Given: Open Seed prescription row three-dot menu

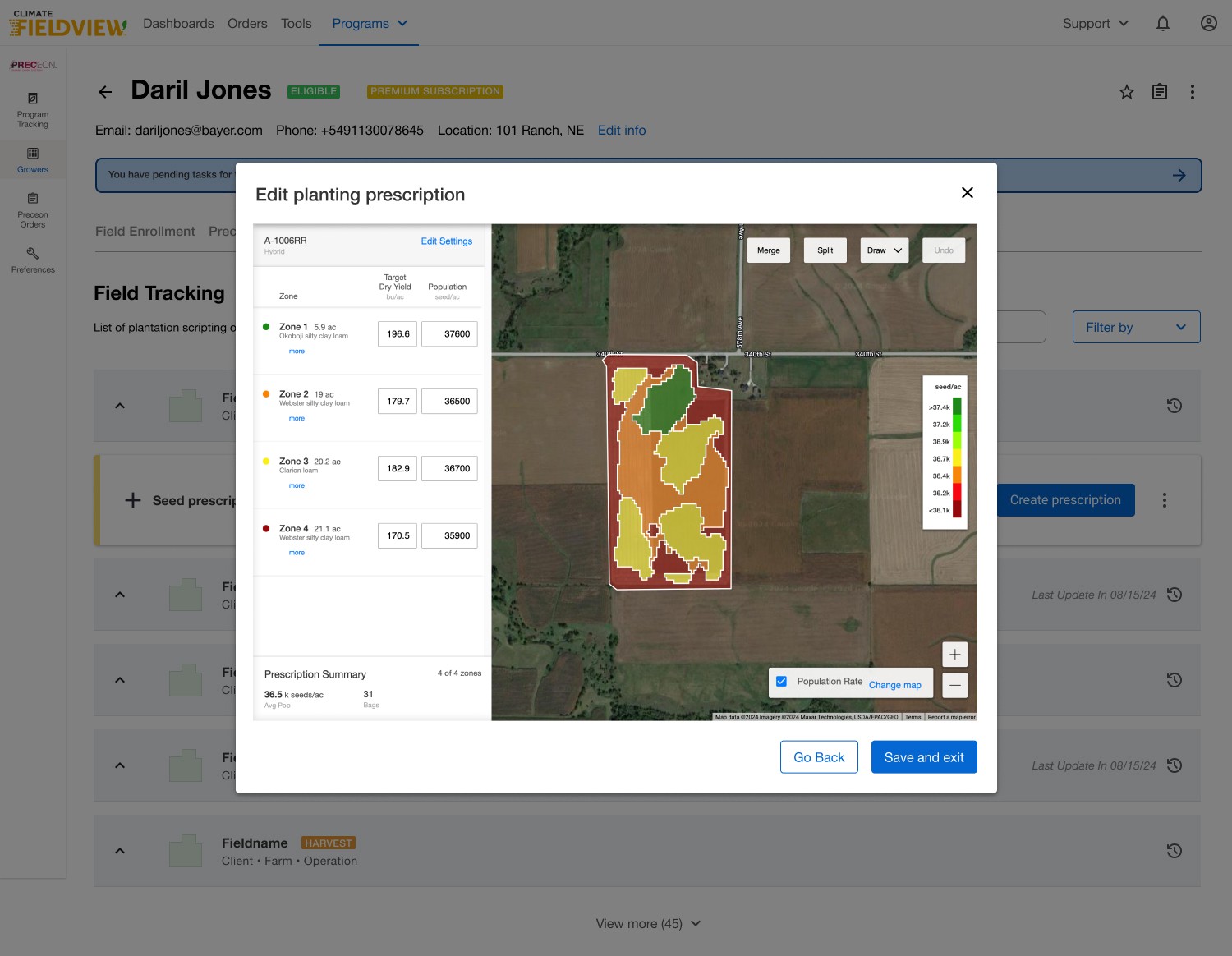Looking at the screenshot, I should [x=1165, y=500].
